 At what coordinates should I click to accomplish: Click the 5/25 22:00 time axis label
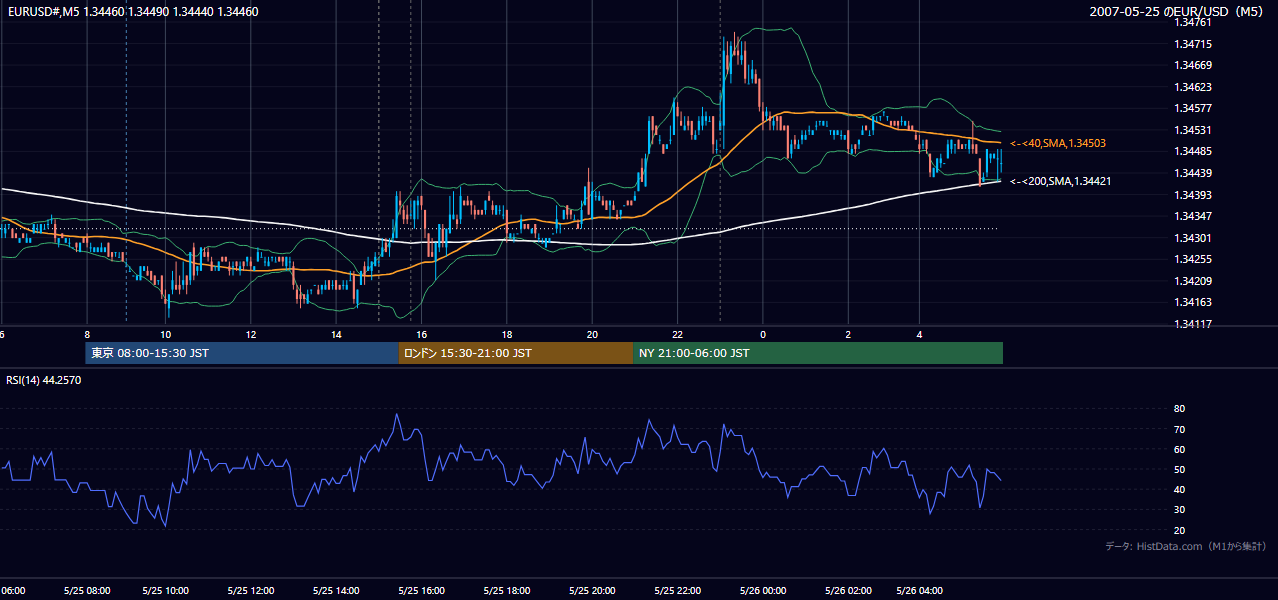(x=677, y=590)
